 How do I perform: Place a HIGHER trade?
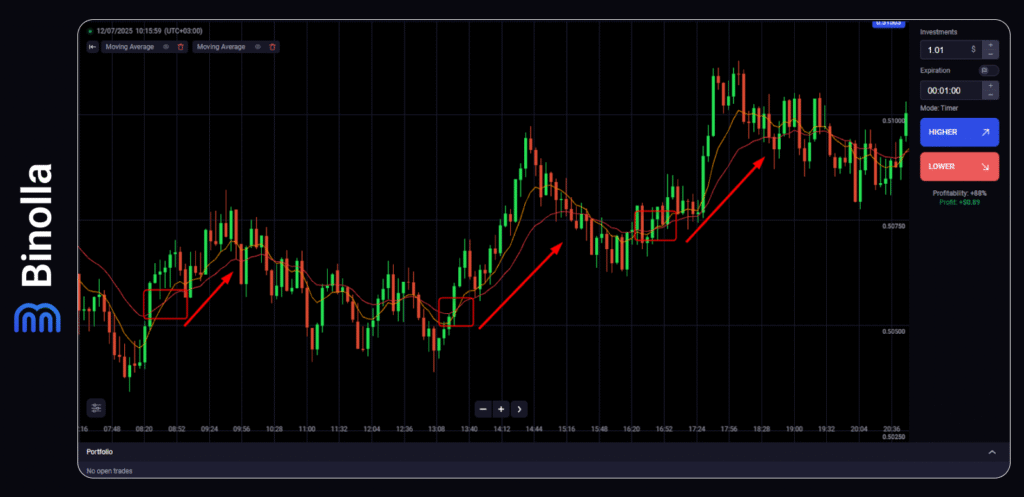(x=958, y=132)
